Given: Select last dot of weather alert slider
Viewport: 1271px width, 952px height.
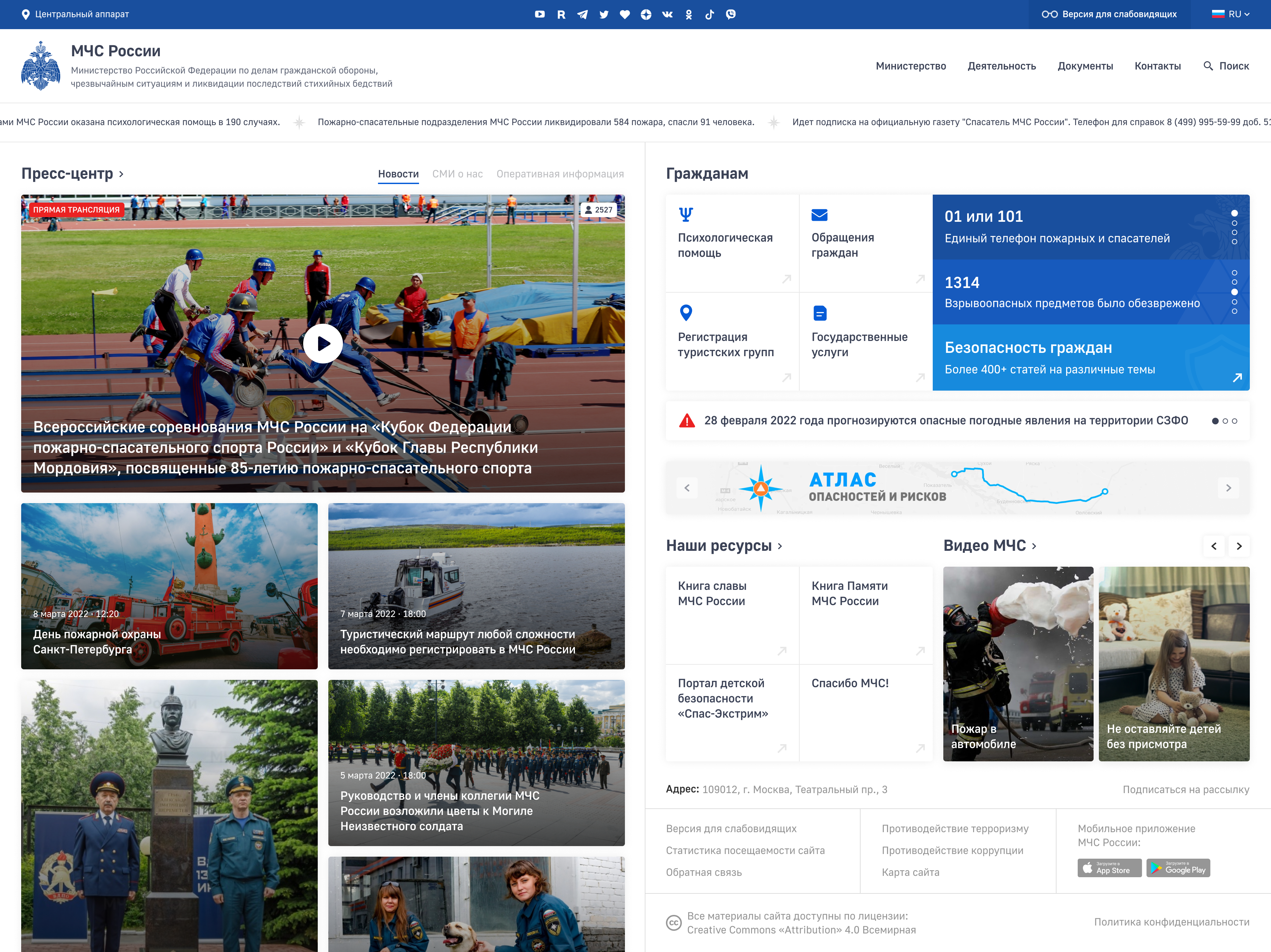Looking at the screenshot, I should [1235, 421].
